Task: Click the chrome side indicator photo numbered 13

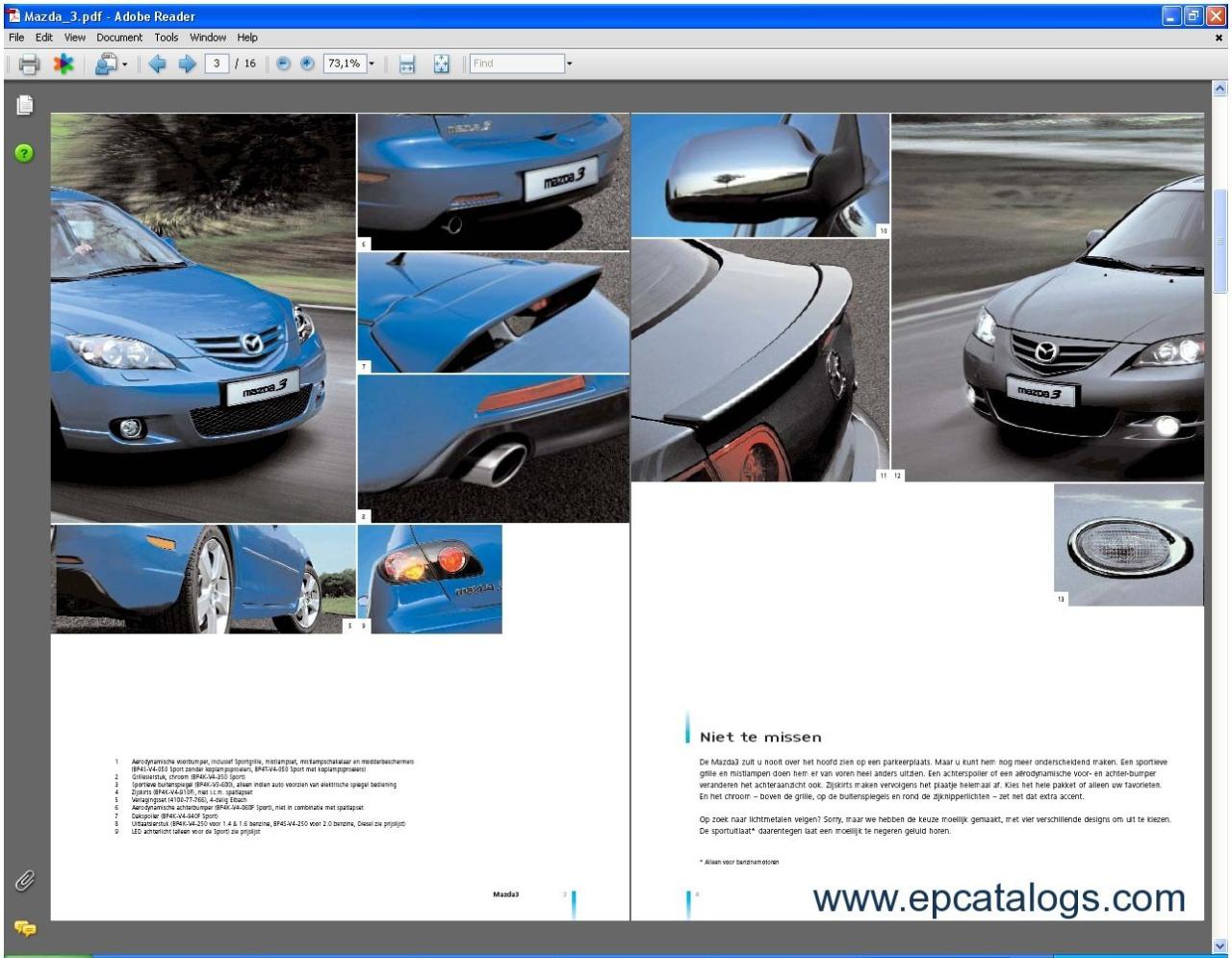Action: (1129, 544)
